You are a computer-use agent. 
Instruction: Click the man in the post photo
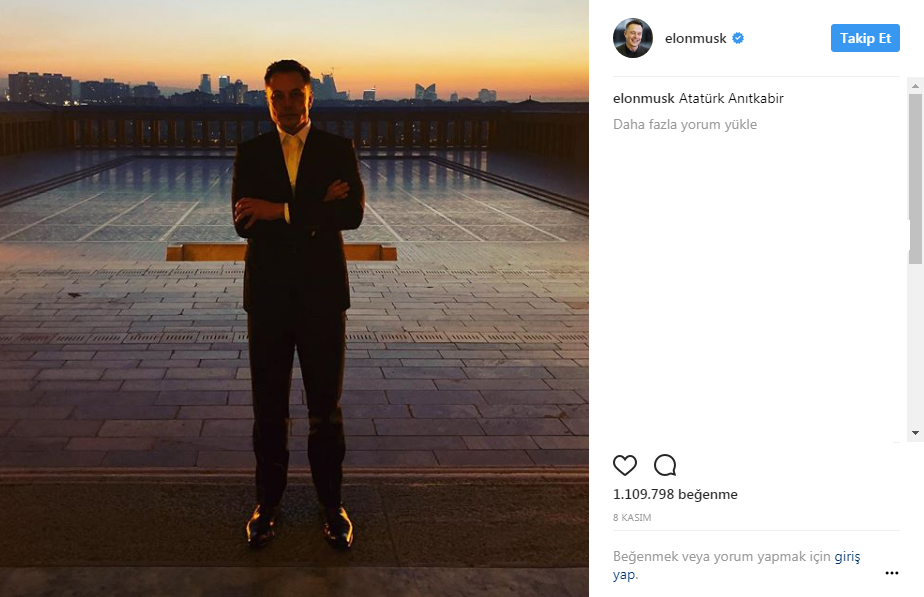pyautogui.click(x=297, y=300)
